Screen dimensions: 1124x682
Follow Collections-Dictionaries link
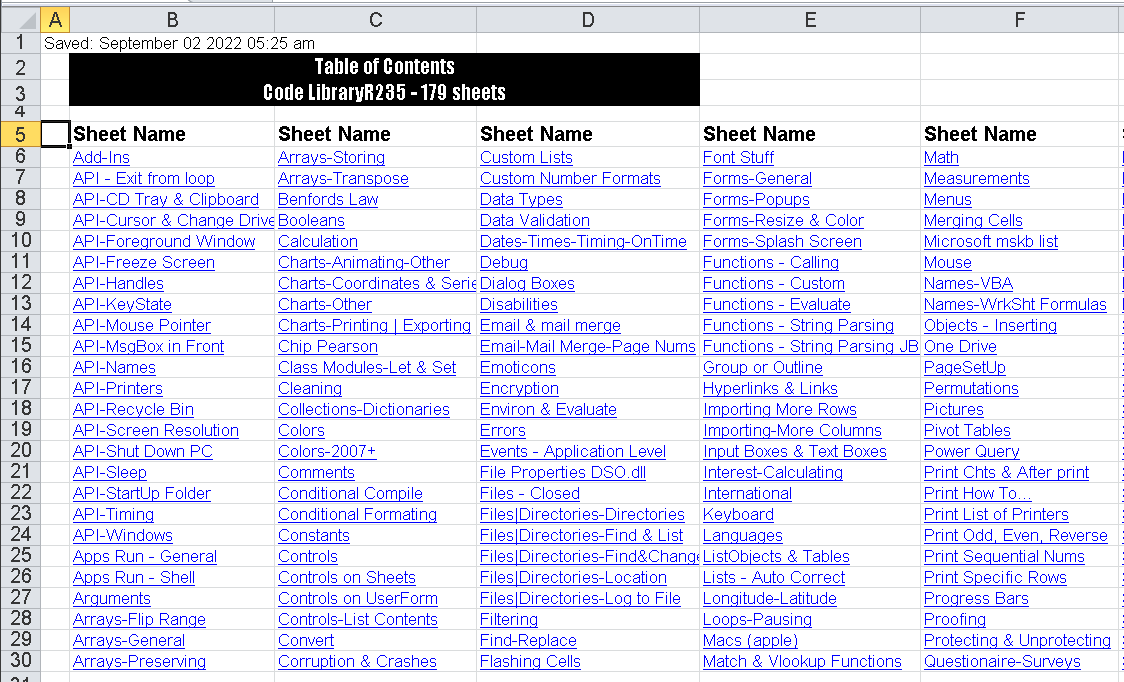[x=363, y=409]
